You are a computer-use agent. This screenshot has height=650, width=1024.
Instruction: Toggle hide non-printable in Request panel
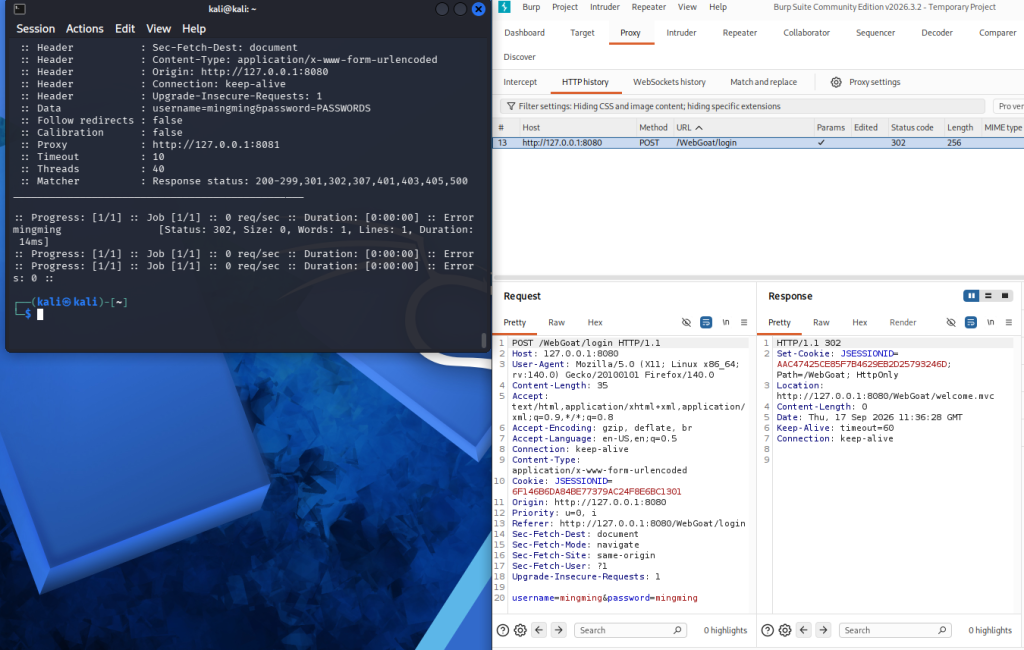(686, 323)
